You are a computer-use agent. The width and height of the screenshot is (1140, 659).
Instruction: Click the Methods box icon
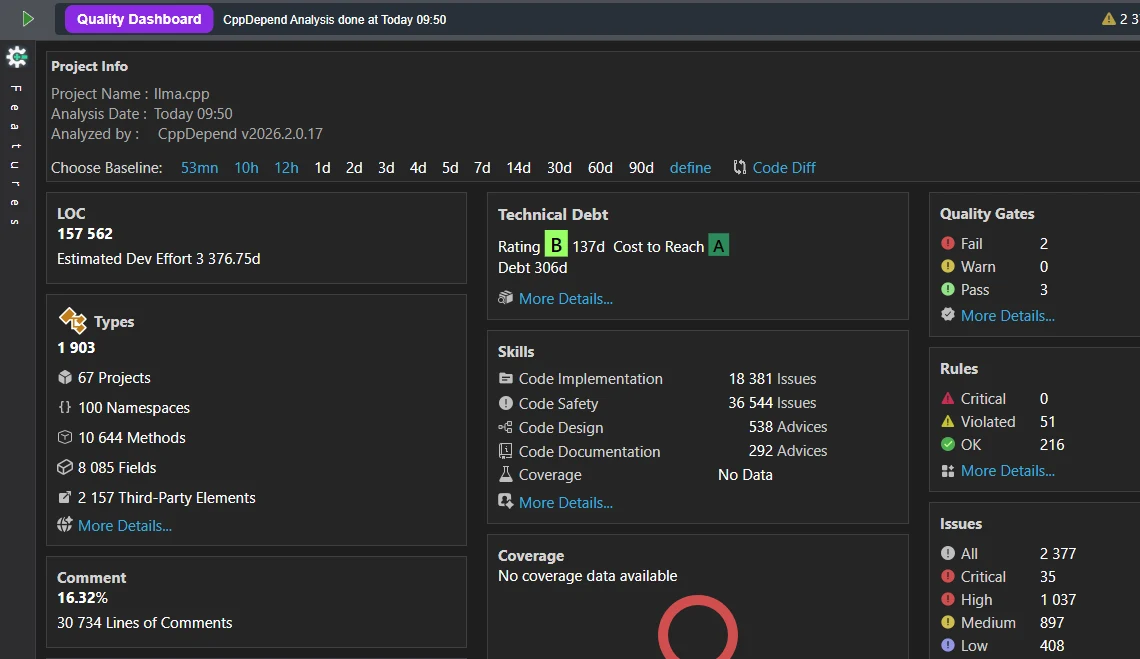[x=65, y=437]
